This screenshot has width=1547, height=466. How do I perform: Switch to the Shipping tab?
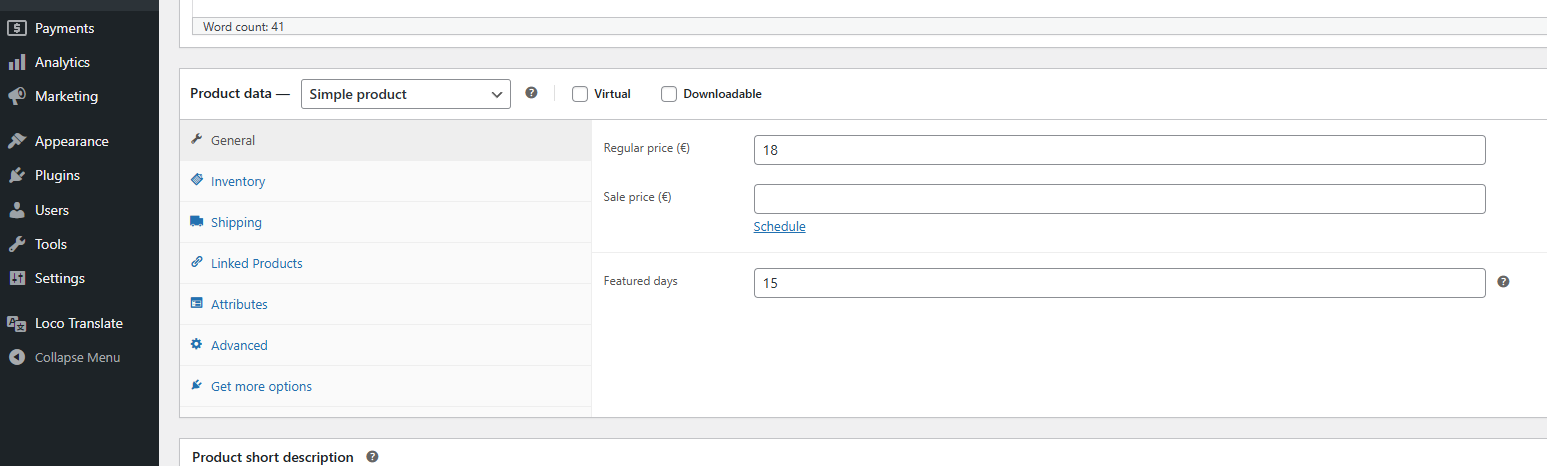385,222
